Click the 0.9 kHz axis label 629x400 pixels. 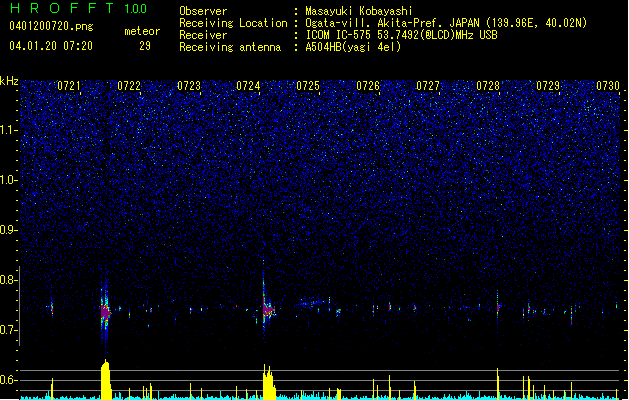click(x=9, y=230)
